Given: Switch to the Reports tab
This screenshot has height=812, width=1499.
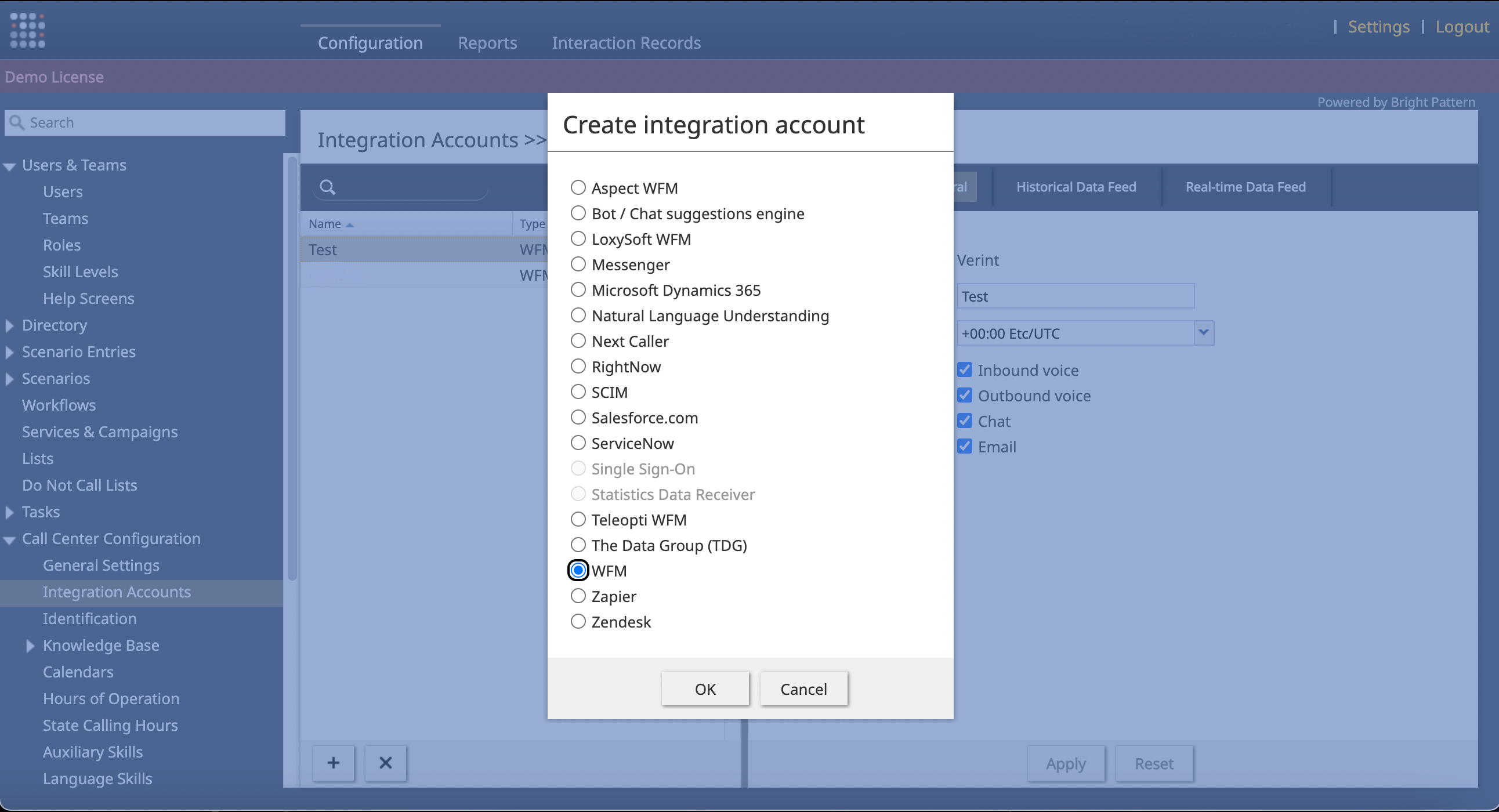Looking at the screenshot, I should [487, 42].
